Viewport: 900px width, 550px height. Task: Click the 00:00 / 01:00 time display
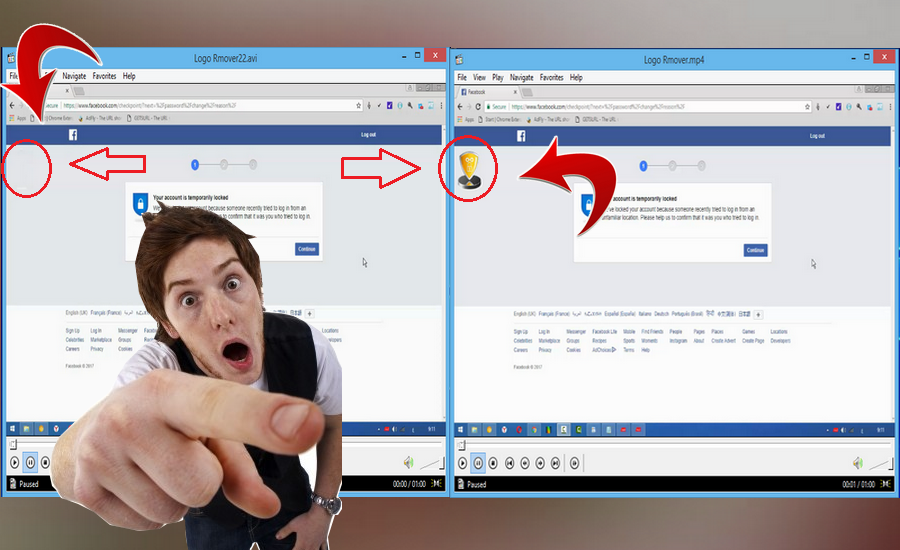(409, 484)
